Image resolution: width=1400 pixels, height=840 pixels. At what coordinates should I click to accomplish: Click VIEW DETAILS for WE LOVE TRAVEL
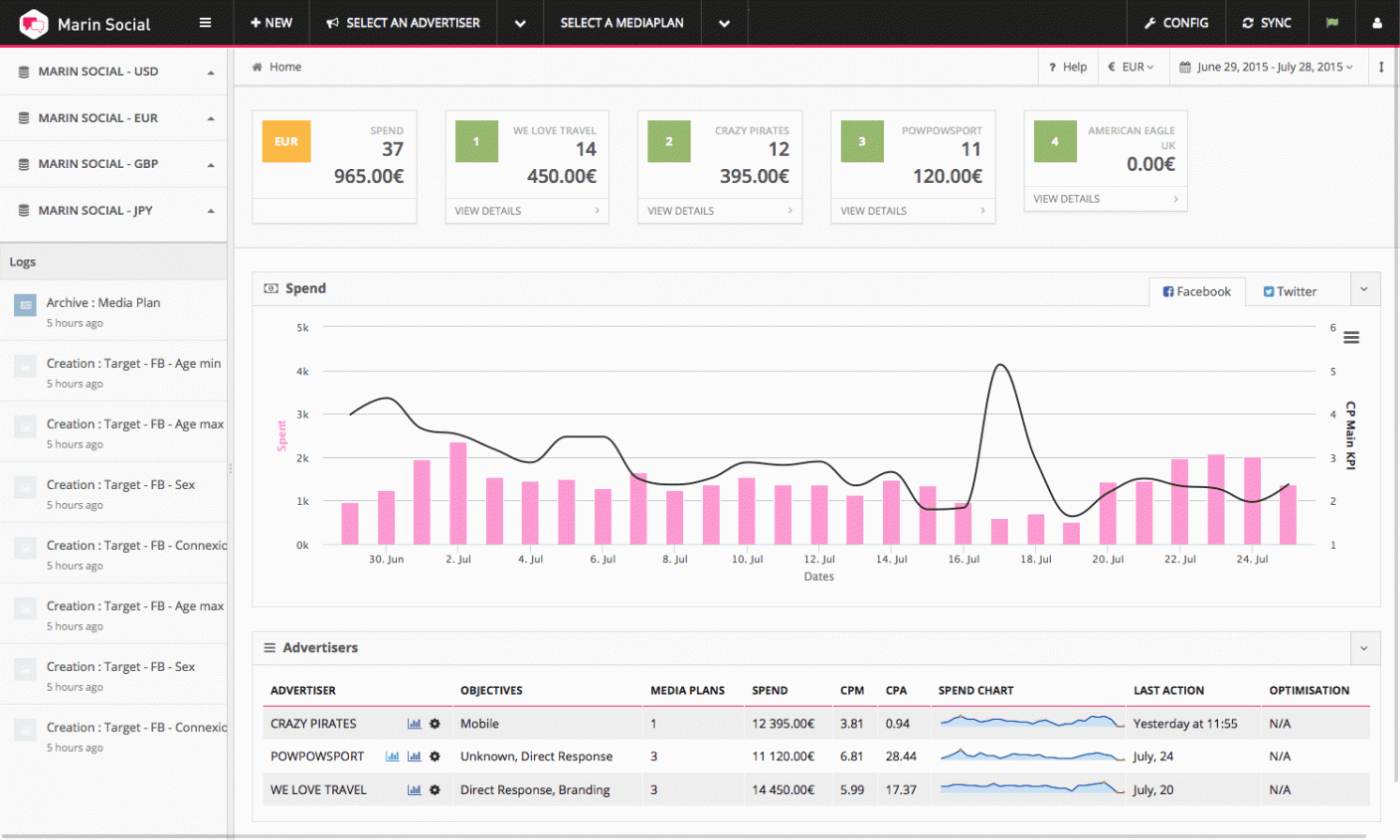pos(486,211)
